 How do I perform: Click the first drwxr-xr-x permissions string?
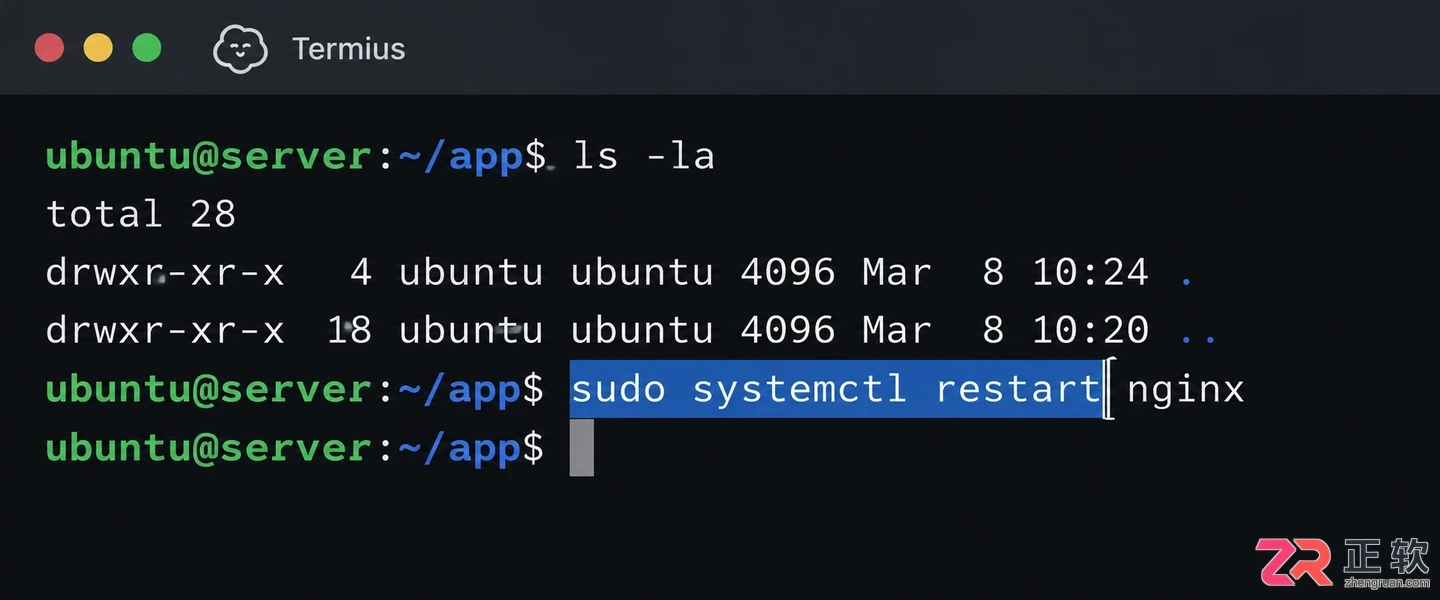(x=165, y=272)
